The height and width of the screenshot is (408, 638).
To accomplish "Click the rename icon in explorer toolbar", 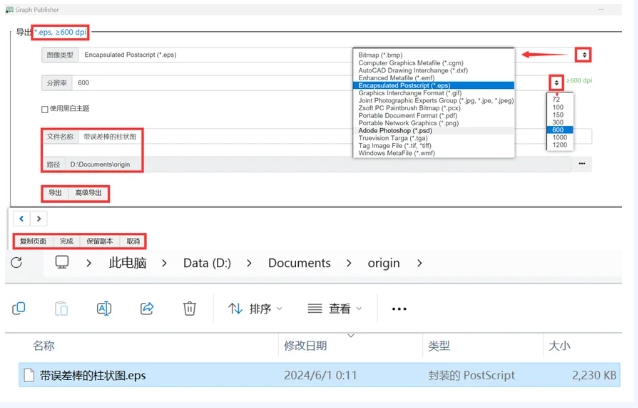I will [x=104, y=309].
